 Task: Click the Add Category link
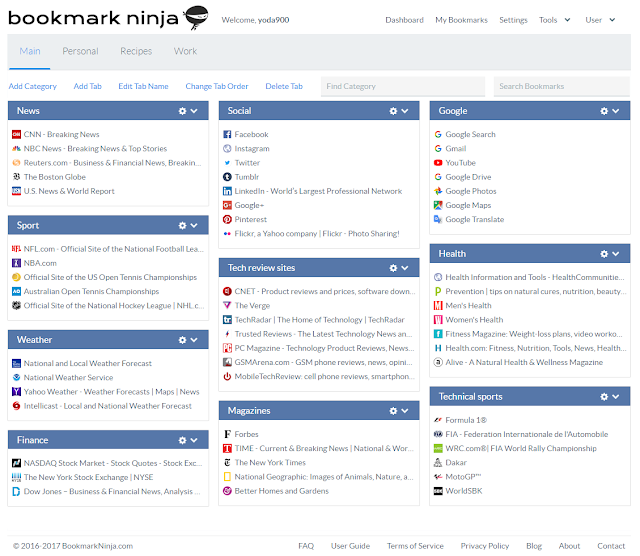click(x=33, y=86)
